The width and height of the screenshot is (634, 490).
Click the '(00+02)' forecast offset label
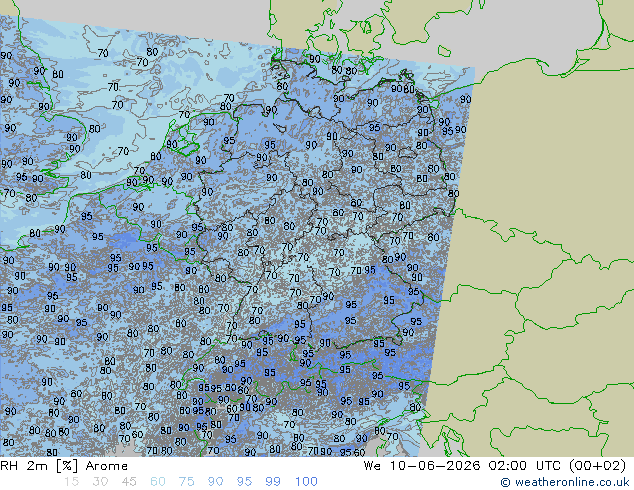click(x=598, y=466)
